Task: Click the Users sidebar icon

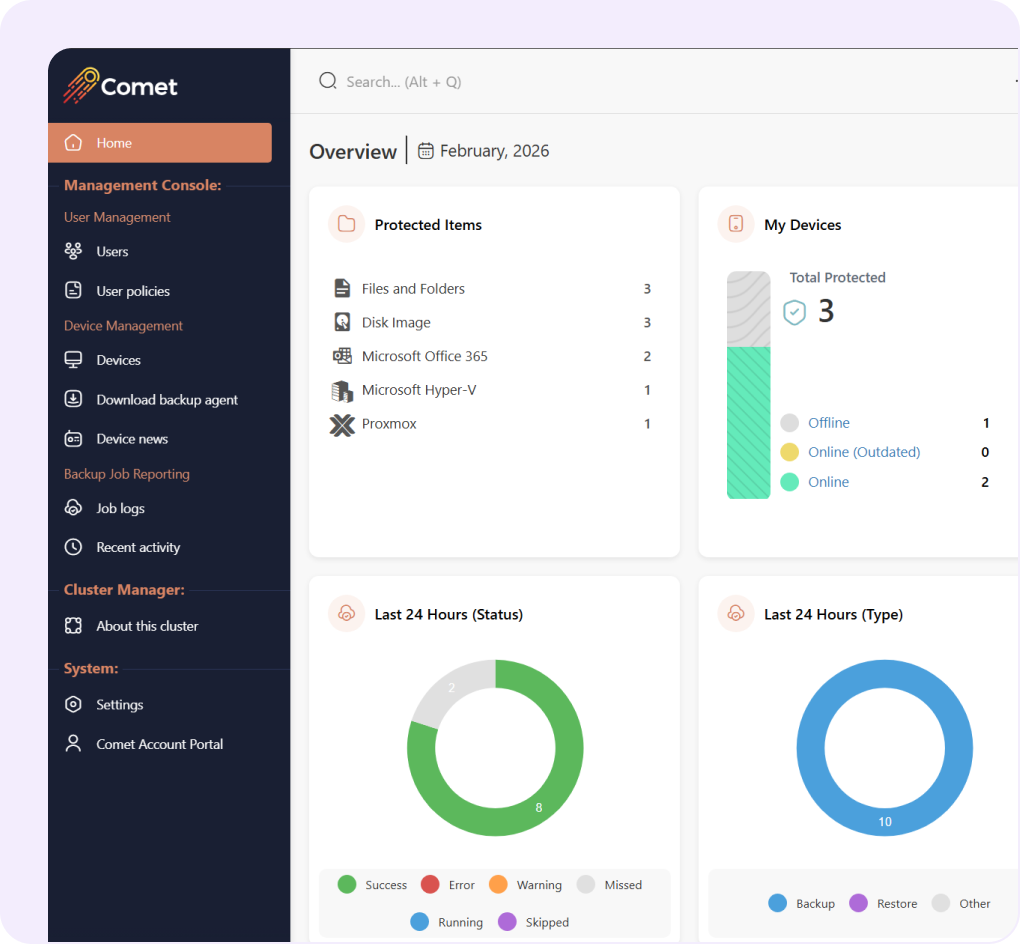Action: [x=73, y=252]
